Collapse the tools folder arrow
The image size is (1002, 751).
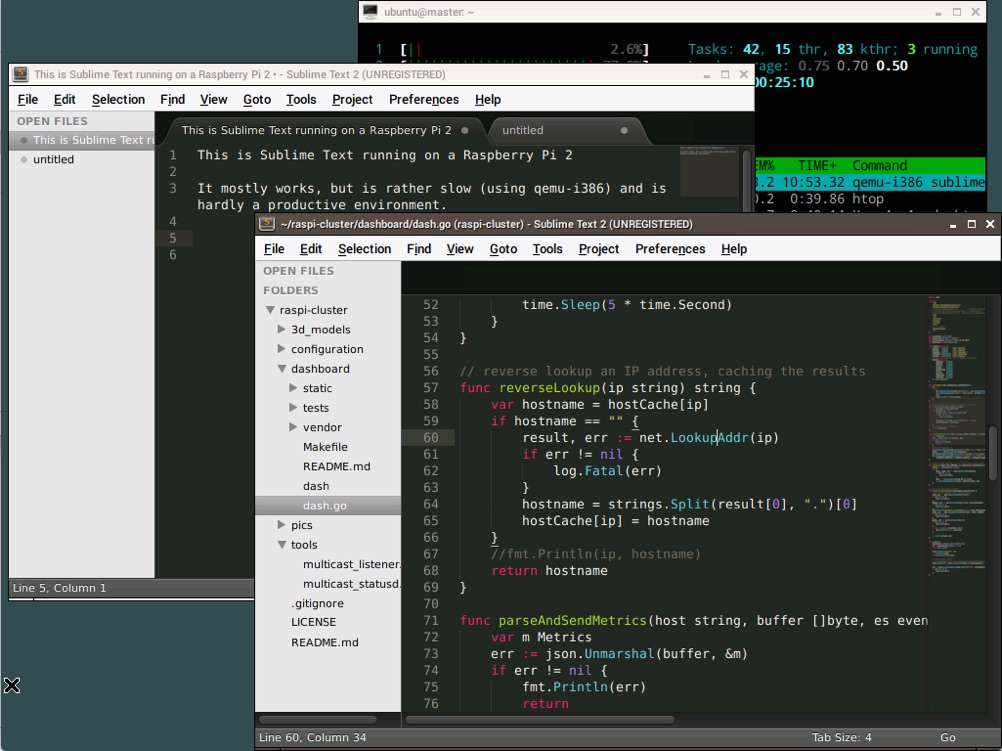tap(282, 545)
